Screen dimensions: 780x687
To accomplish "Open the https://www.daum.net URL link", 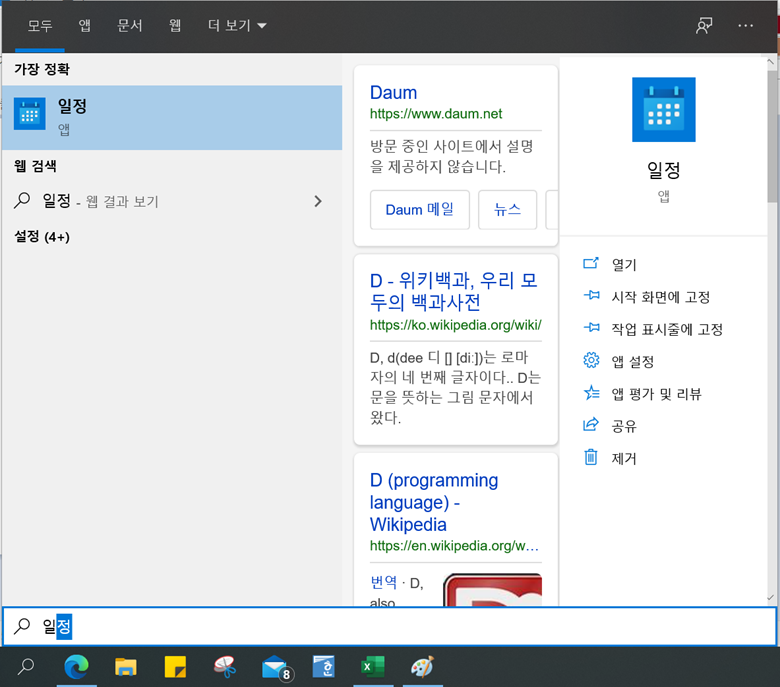I will 436,114.
